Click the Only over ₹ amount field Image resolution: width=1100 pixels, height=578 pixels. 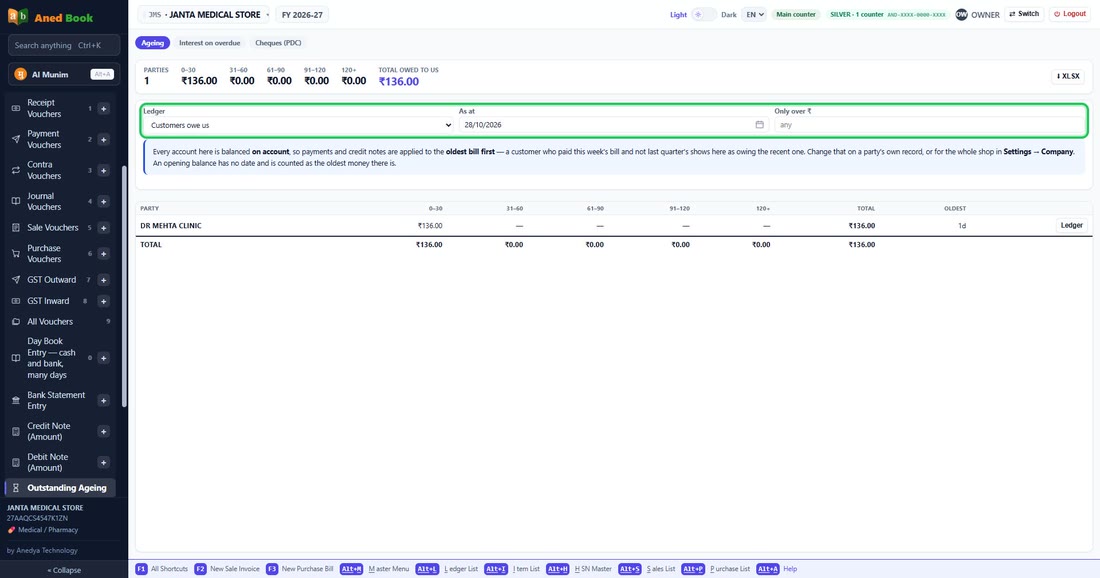coord(929,125)
